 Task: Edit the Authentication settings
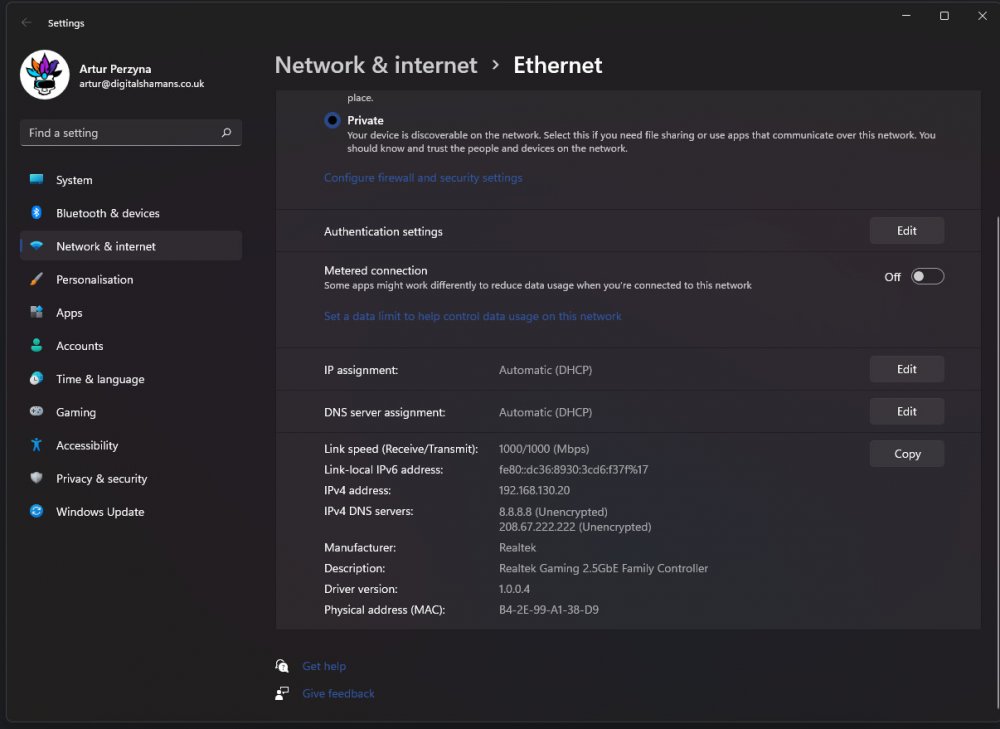pyautogui.click(x=906, y=231)
